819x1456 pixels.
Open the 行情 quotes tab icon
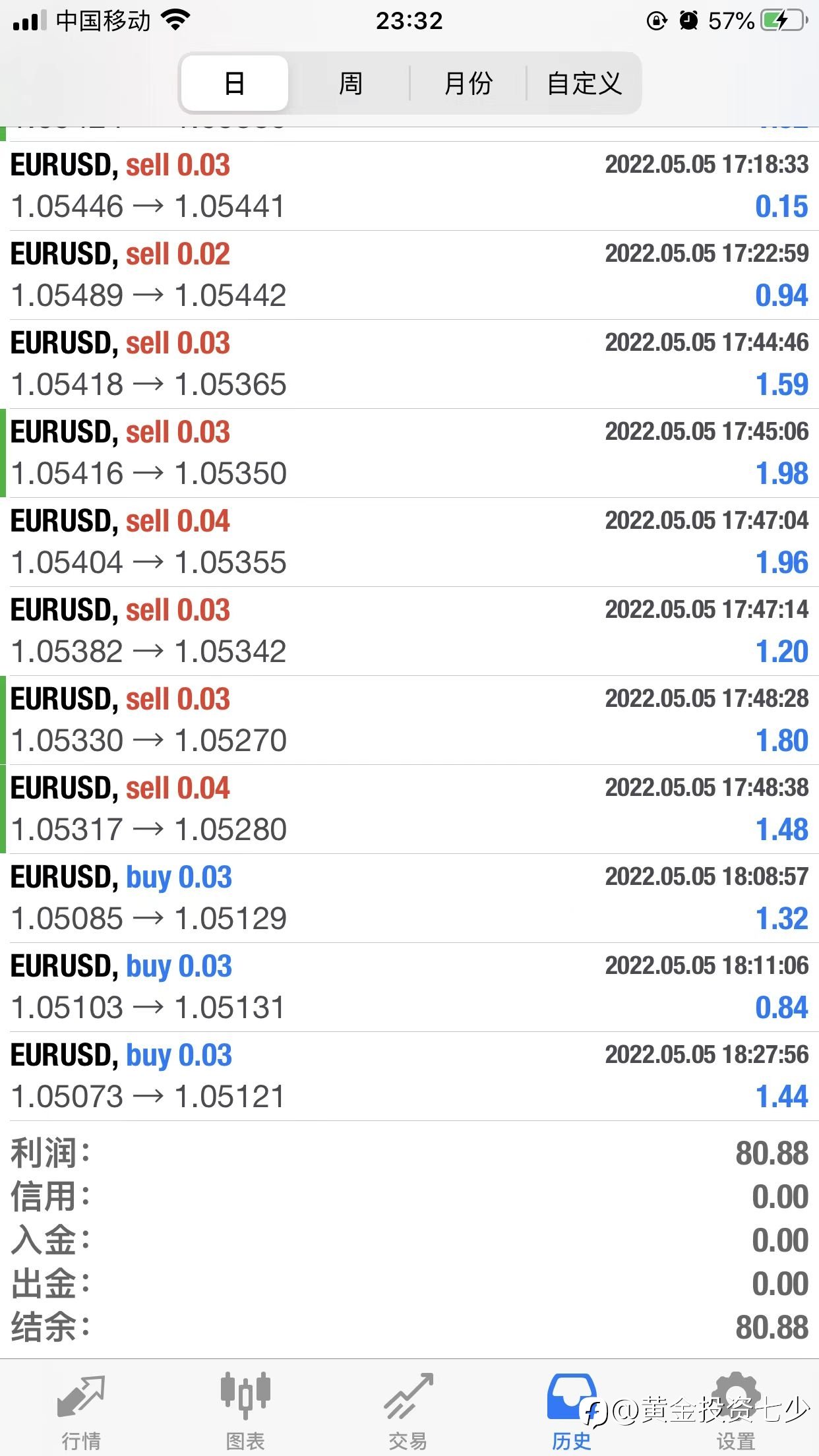click(x=81, y=1397)
